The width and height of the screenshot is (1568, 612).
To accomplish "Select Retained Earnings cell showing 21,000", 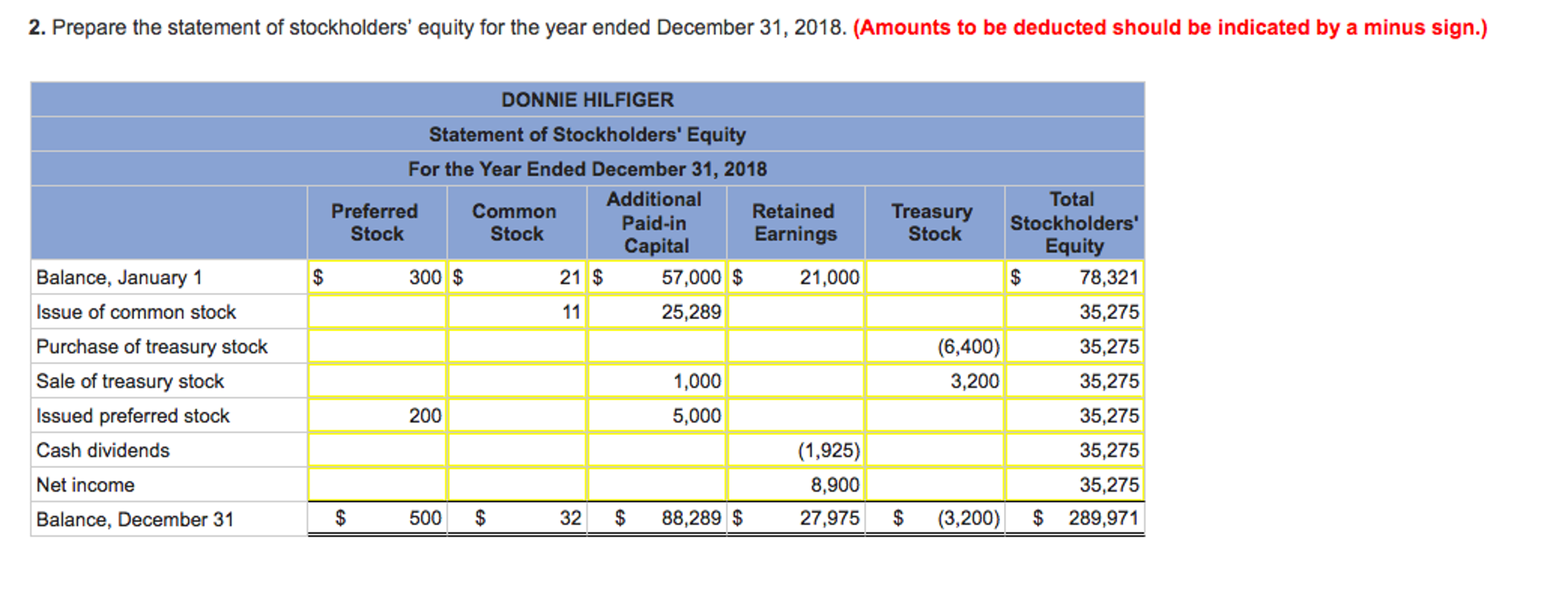I will click(796, 277).
